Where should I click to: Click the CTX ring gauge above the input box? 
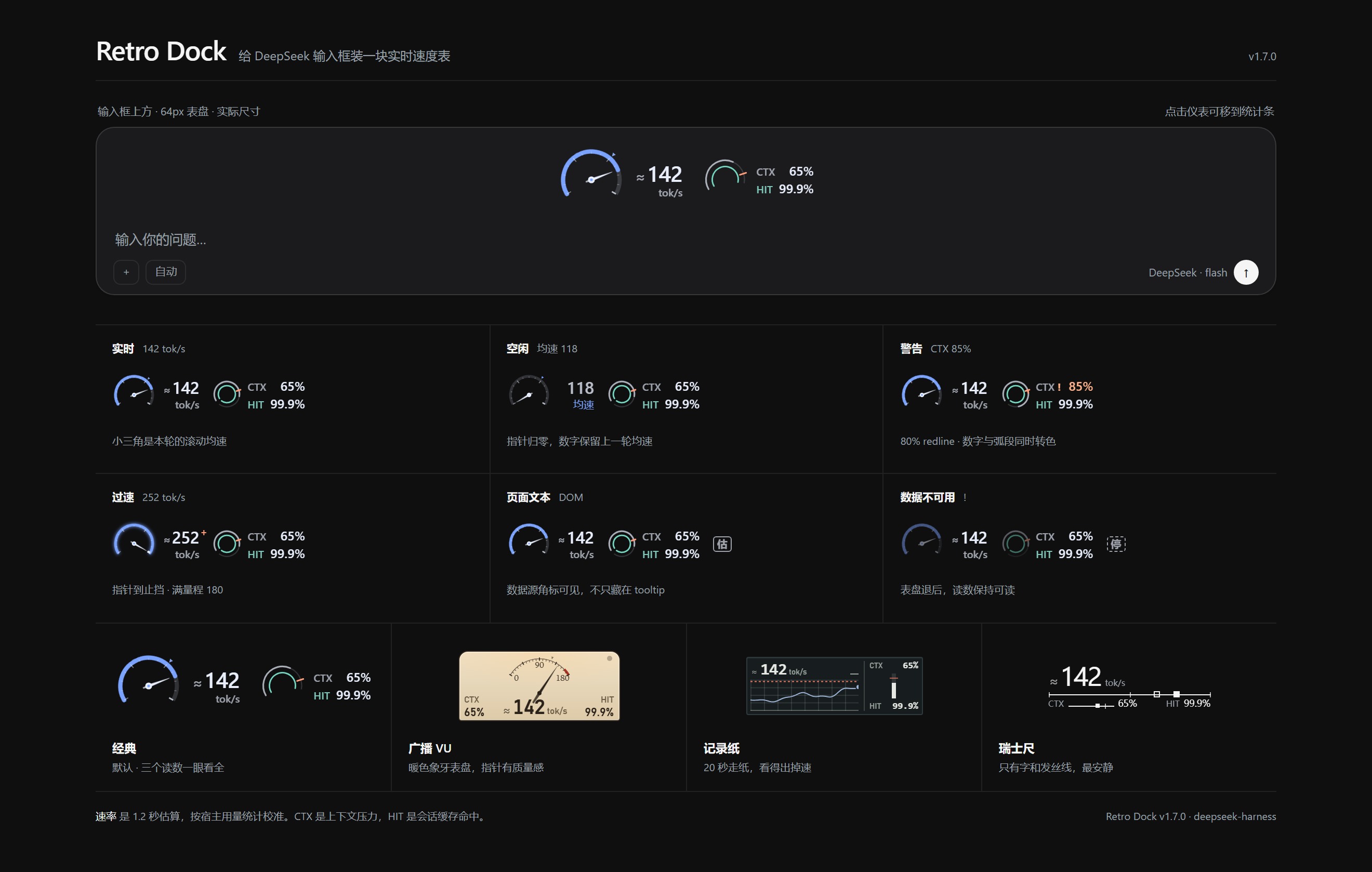[x=725, y=176]
